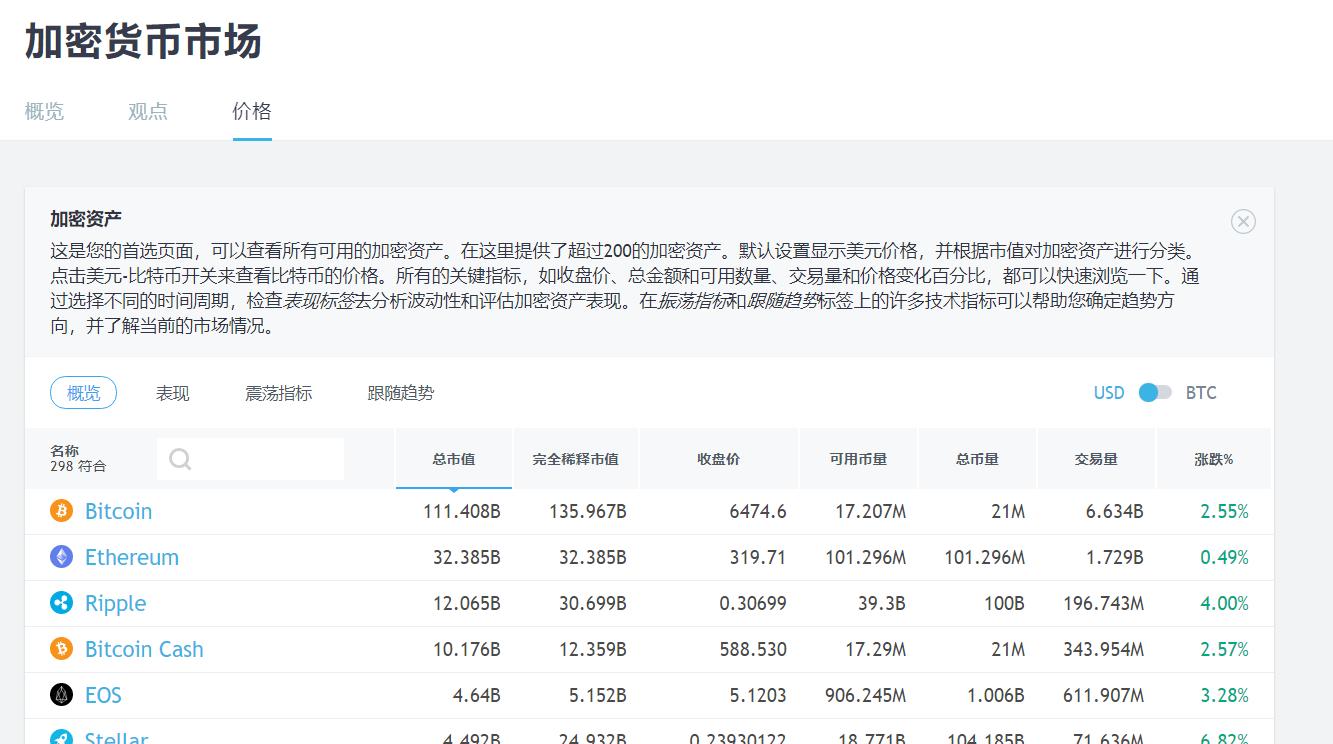The width and height of the screenshot is (1333, 744).
Task: Sort the table by 总市值 column
Action: point(455,458)
